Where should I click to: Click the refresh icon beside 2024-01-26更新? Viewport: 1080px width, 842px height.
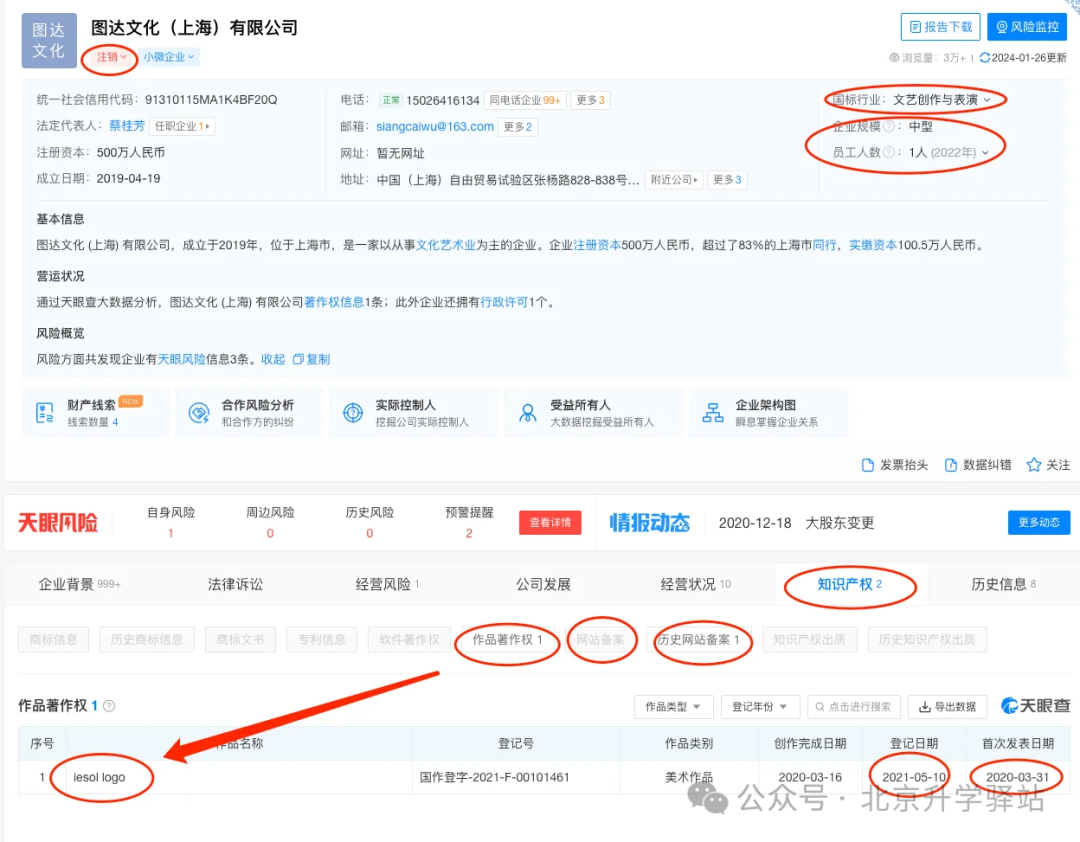point(984,58)
